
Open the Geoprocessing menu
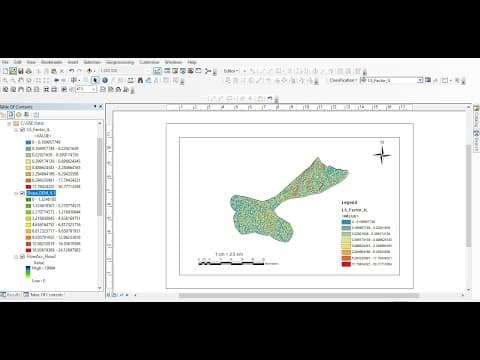click(x=120, y=62)
